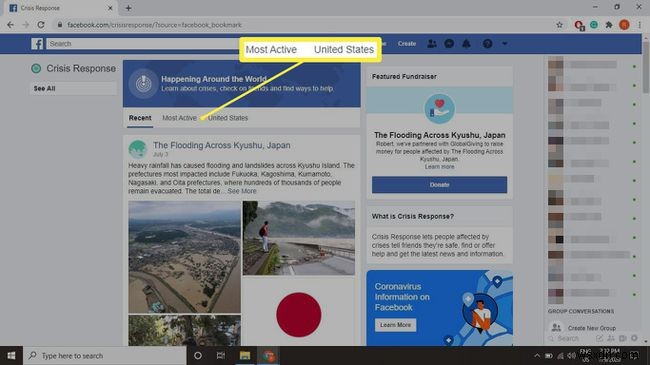Click the globe avatar on flooding post

pyautogui.click(x=138, y=149)
